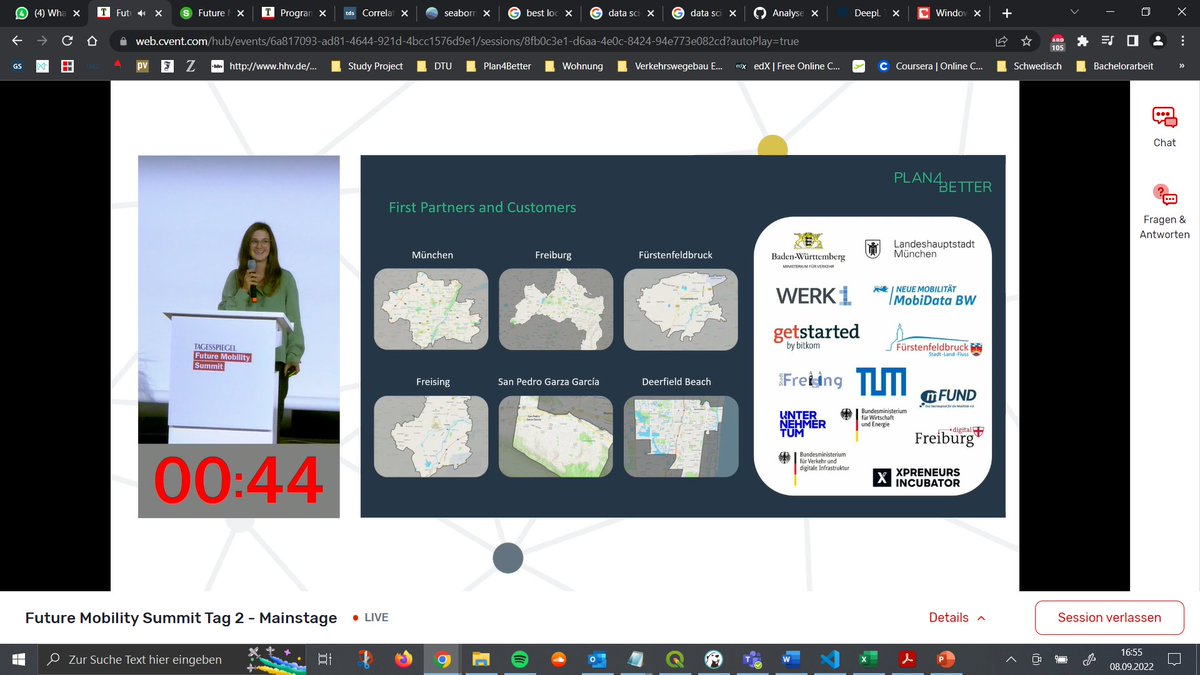Open Outlook from the taskbar
This screenshot has width=1200, height=675.
tap(598, 659)
